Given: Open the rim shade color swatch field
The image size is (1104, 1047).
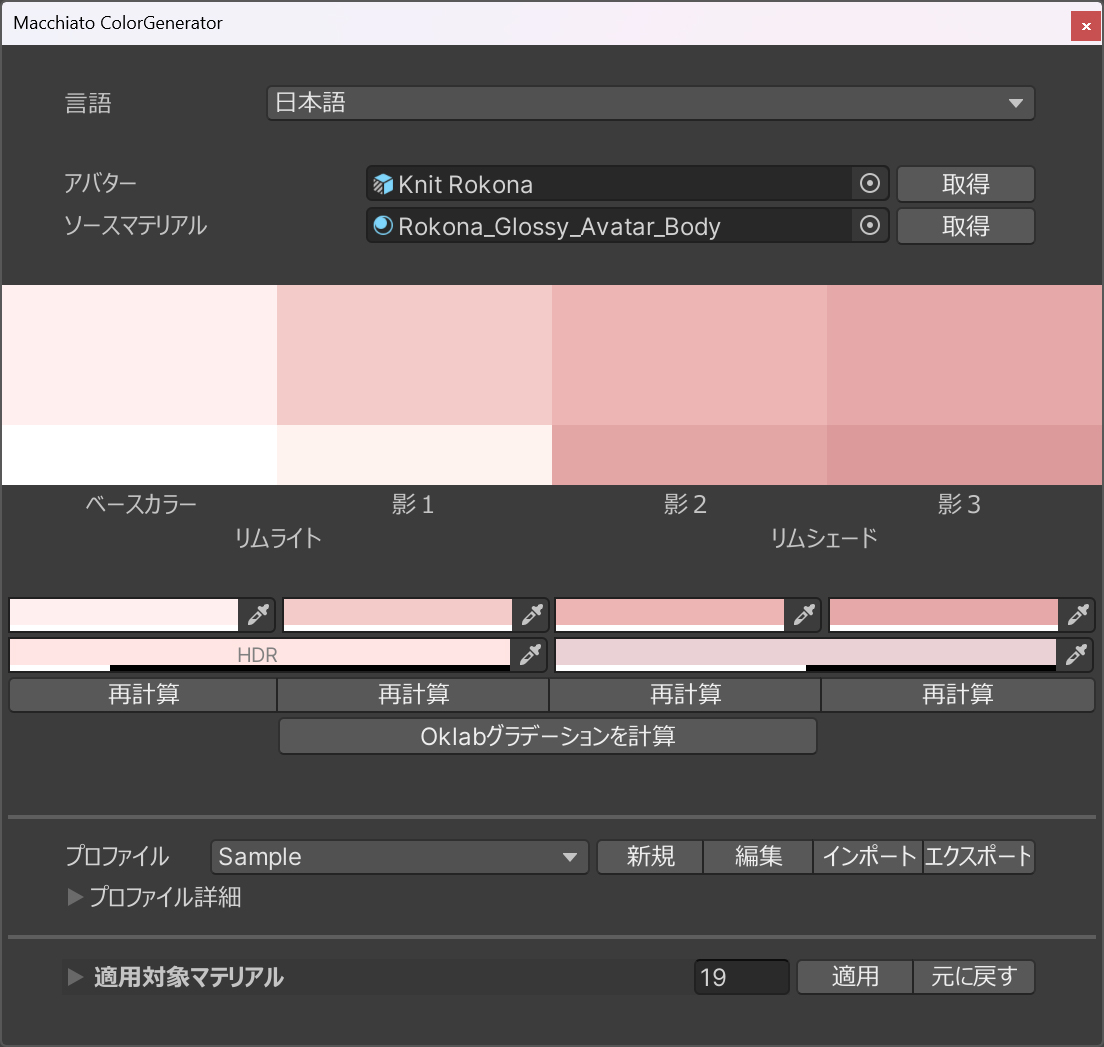Looking at the screenshot, I should coord(805,655).
